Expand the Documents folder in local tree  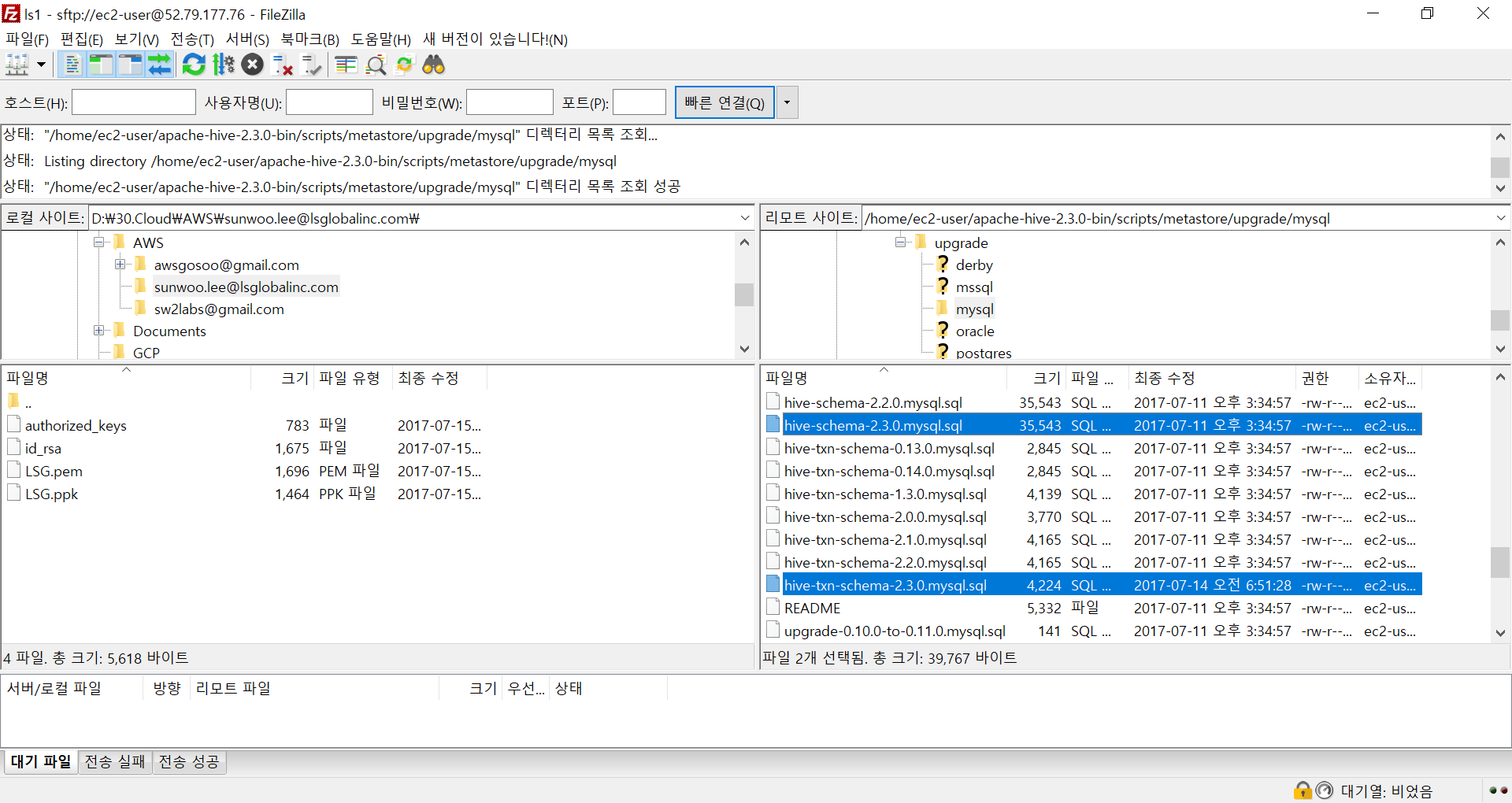tap(99, 331)
